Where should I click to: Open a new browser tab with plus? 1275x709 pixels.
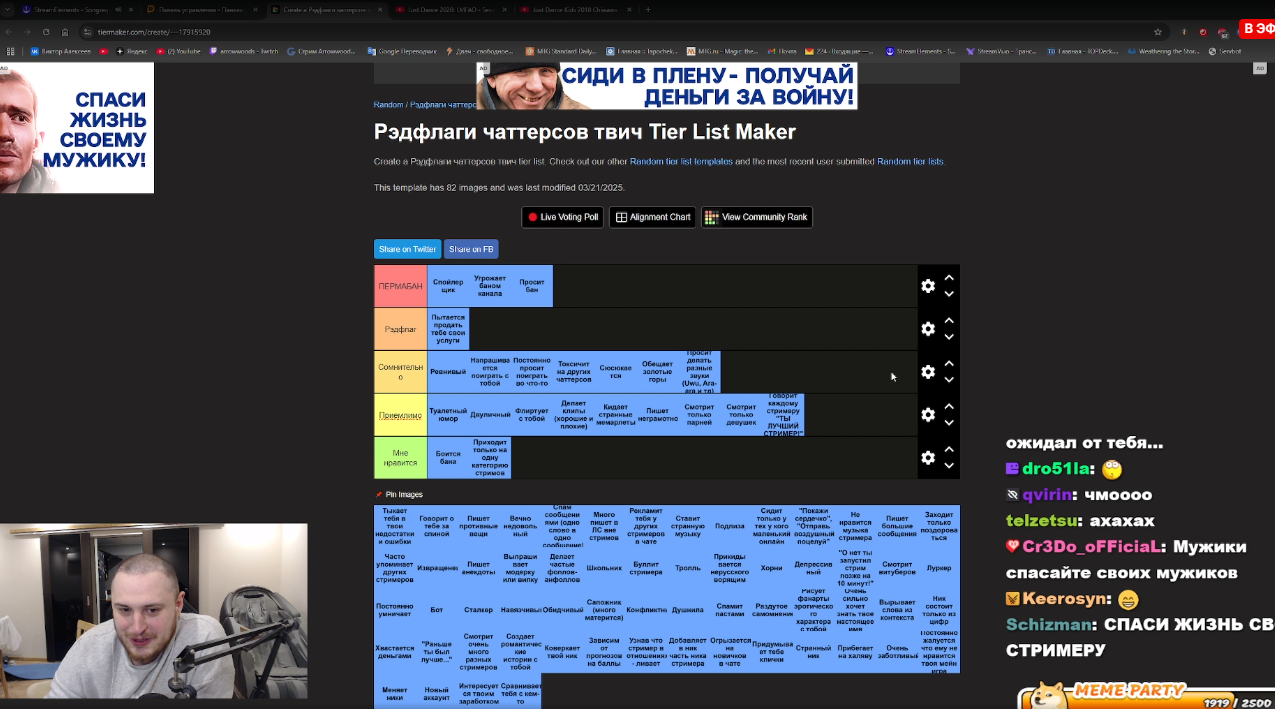[x=648, y=10]
